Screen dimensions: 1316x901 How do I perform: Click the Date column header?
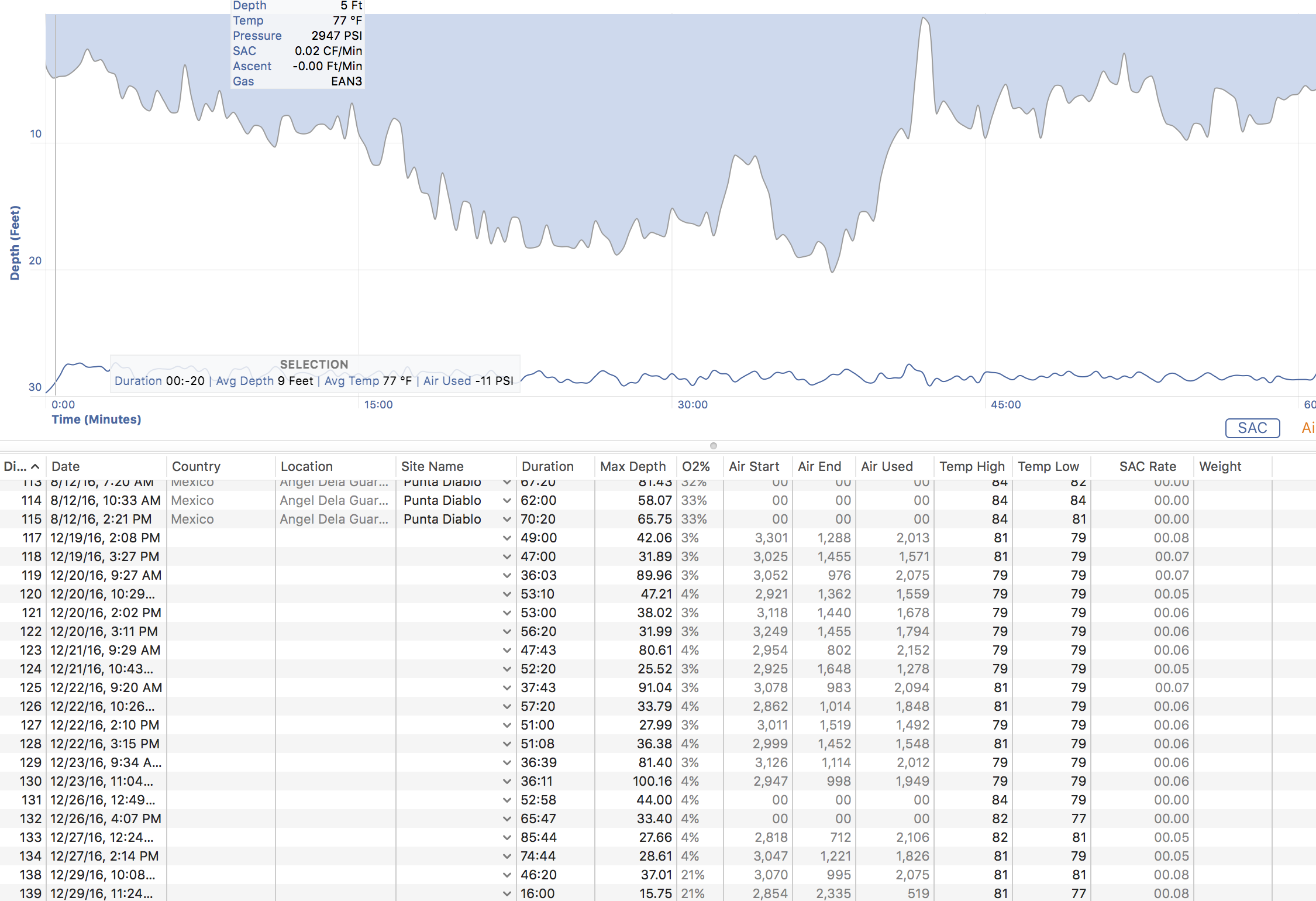pos(66,466)
